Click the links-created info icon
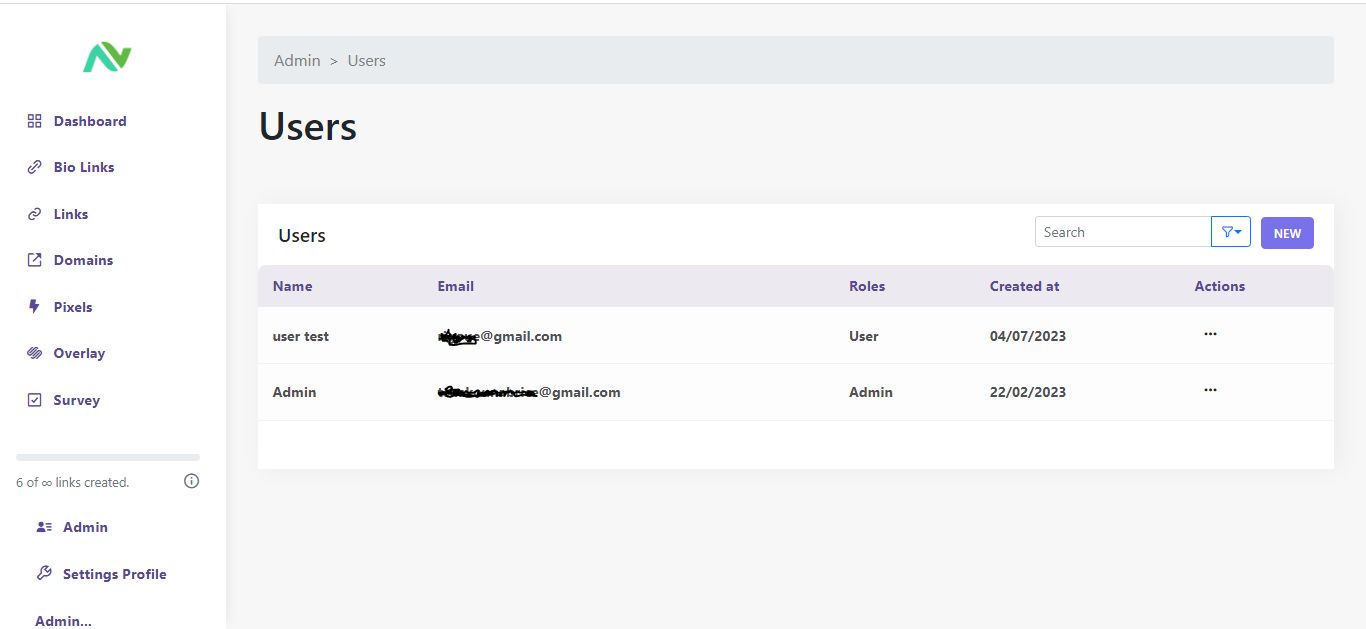The image size is (1366, 629). pyautogui.click(x=192, y=481)
